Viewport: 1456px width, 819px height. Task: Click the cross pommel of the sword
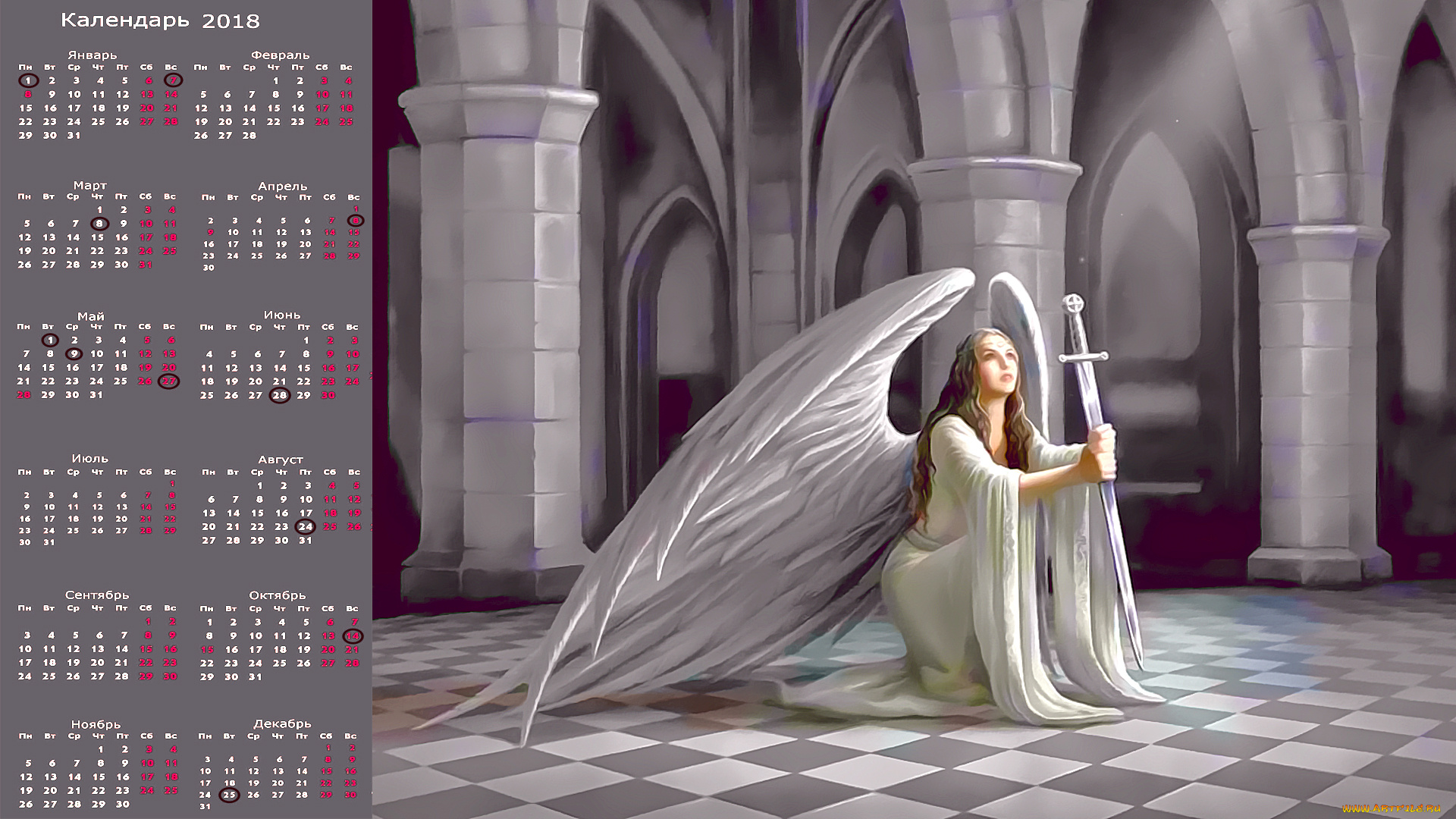[1073, 304]
